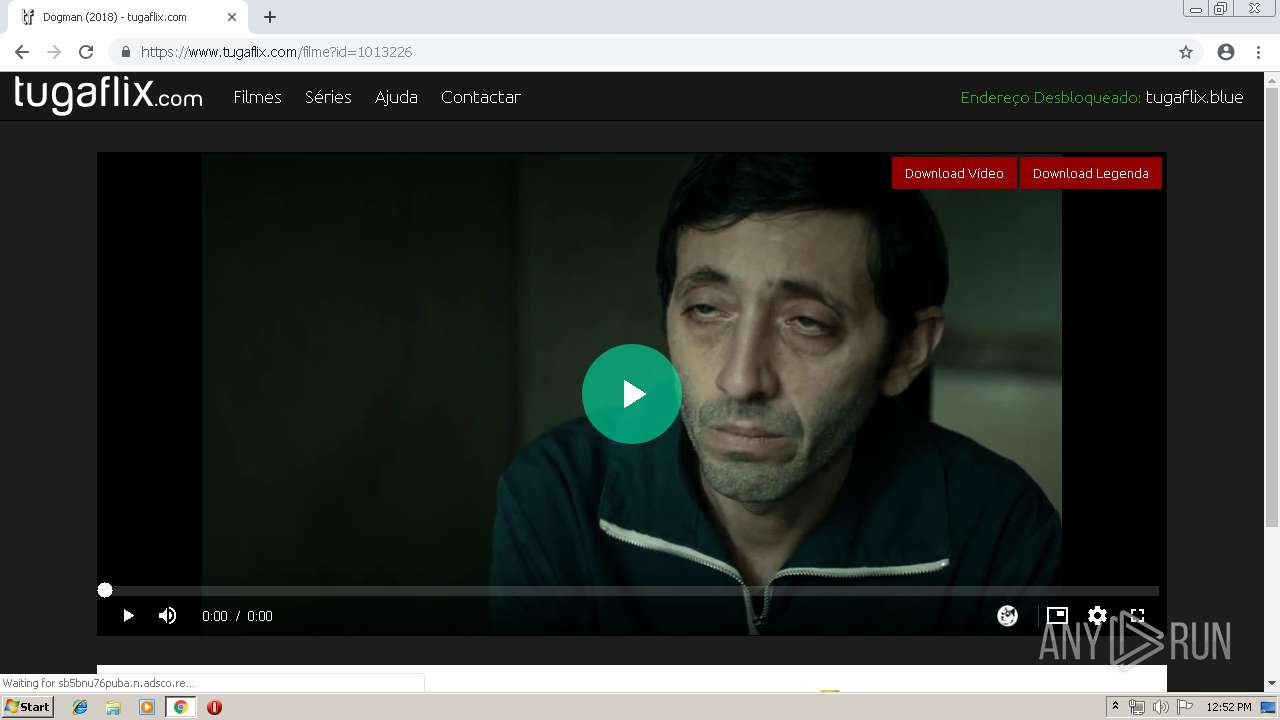Click the Show desktop tray button
This screenshot has width=1280, height=720.
pyautogui.click(x=1269, y=707)
